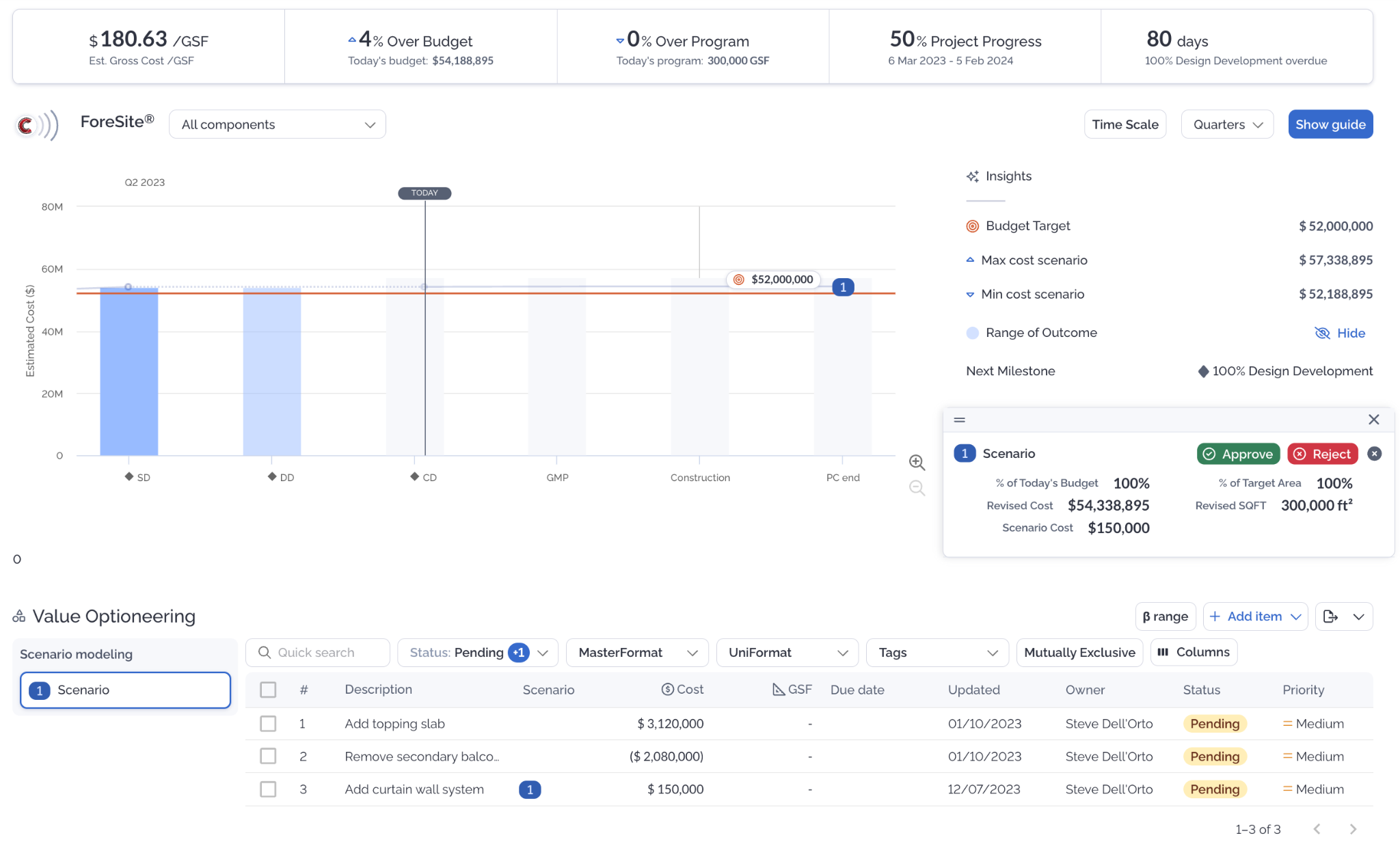
Task: Open the Columns menu
Action: pos(1194,652)
